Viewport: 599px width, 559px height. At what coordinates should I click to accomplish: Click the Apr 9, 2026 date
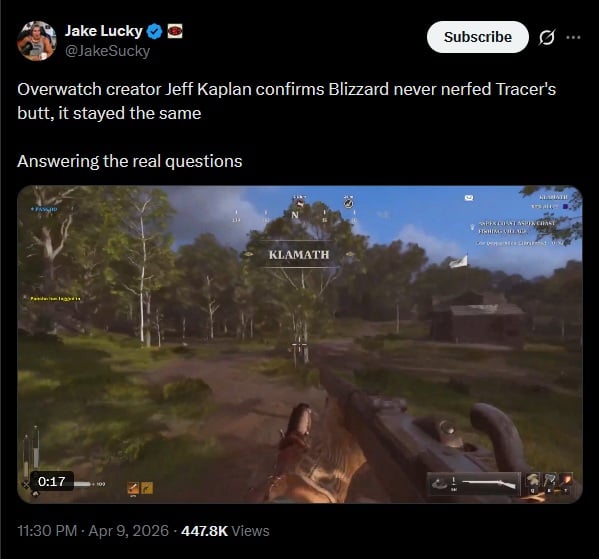pos(128,531)
